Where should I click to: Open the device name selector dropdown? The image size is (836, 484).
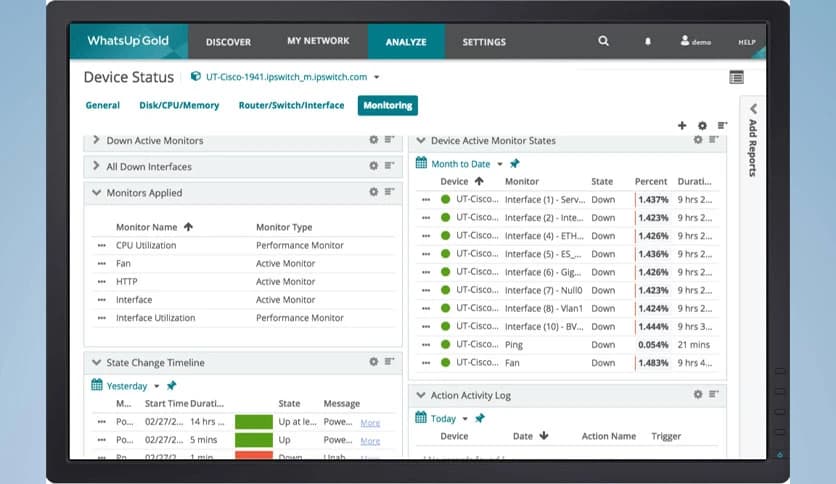(376, 77)
